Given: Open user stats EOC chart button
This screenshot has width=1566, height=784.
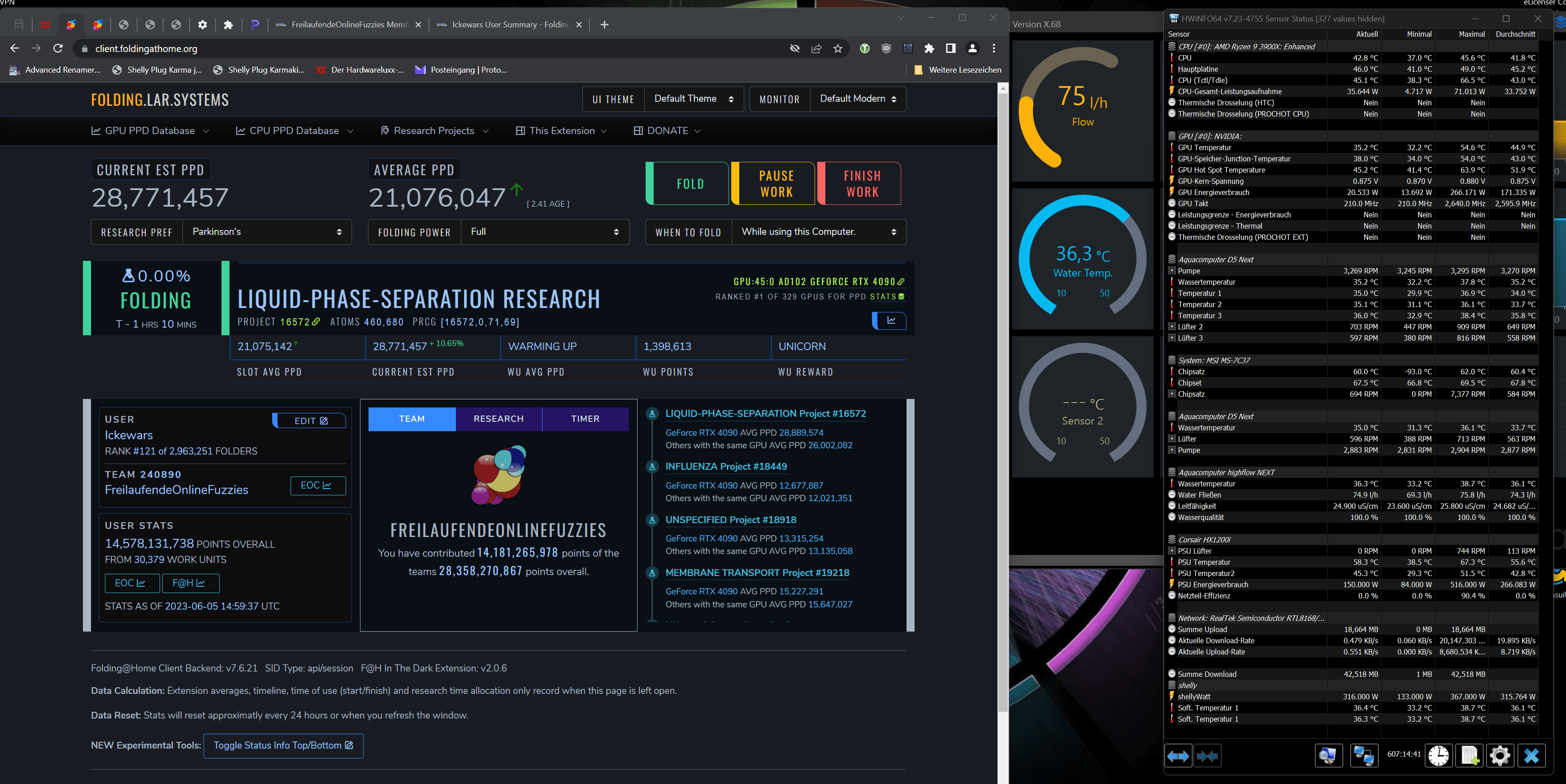Looking at the screenshot, I should (x=132, y=583).
